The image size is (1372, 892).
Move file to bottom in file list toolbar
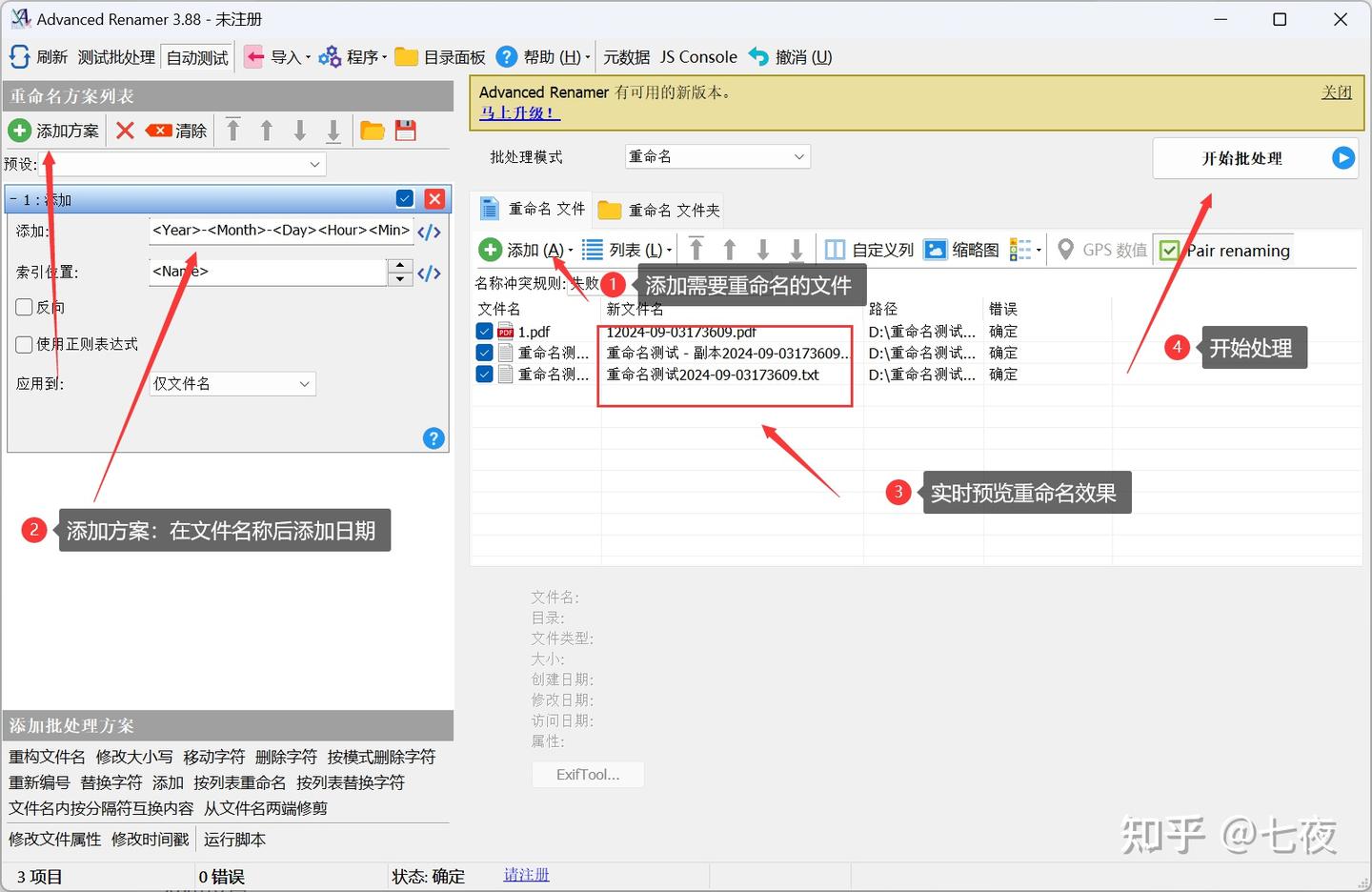[797, 250]
